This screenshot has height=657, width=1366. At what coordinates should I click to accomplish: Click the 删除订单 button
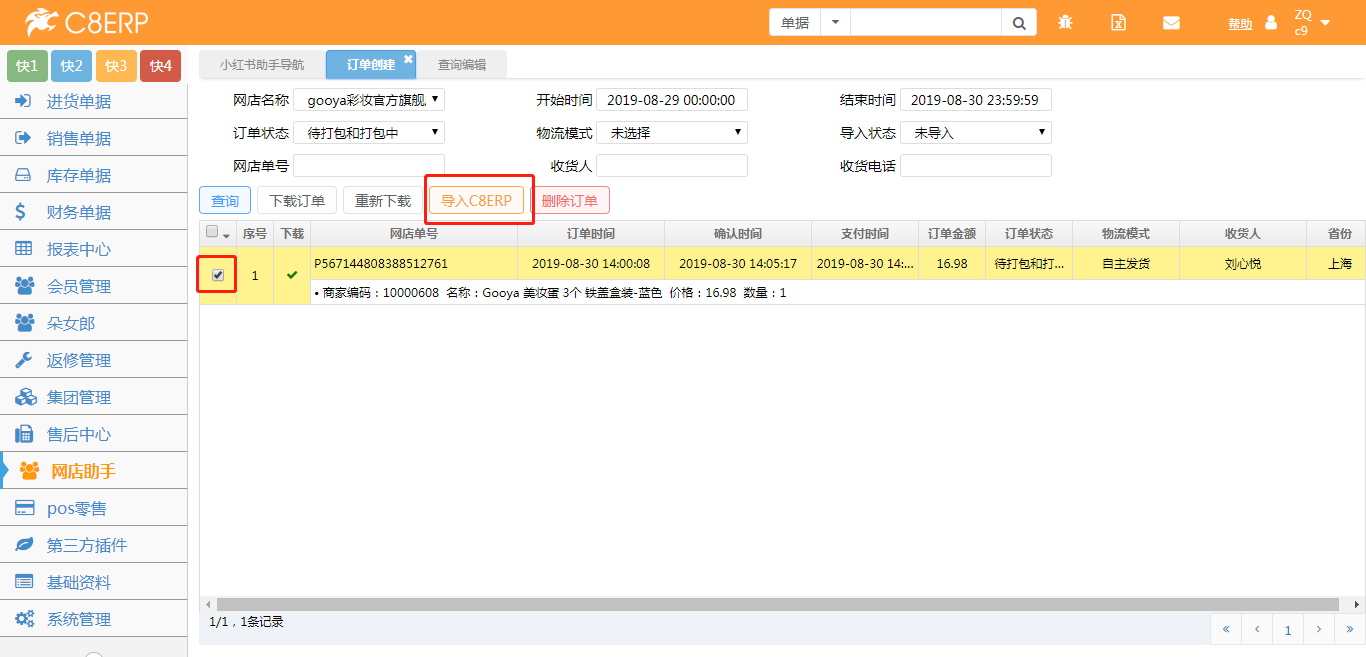click(570, 201)
